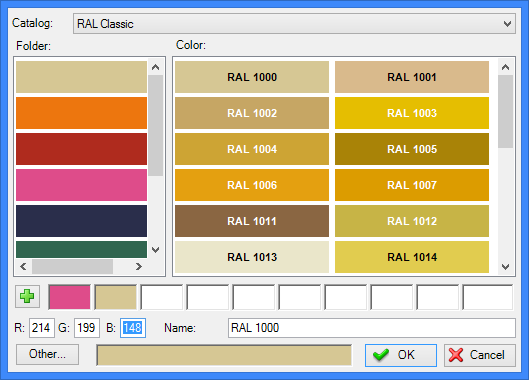Screen dimensions: 529x380
Task: Select the dark navy folder swatch
Action: [81, 221]
